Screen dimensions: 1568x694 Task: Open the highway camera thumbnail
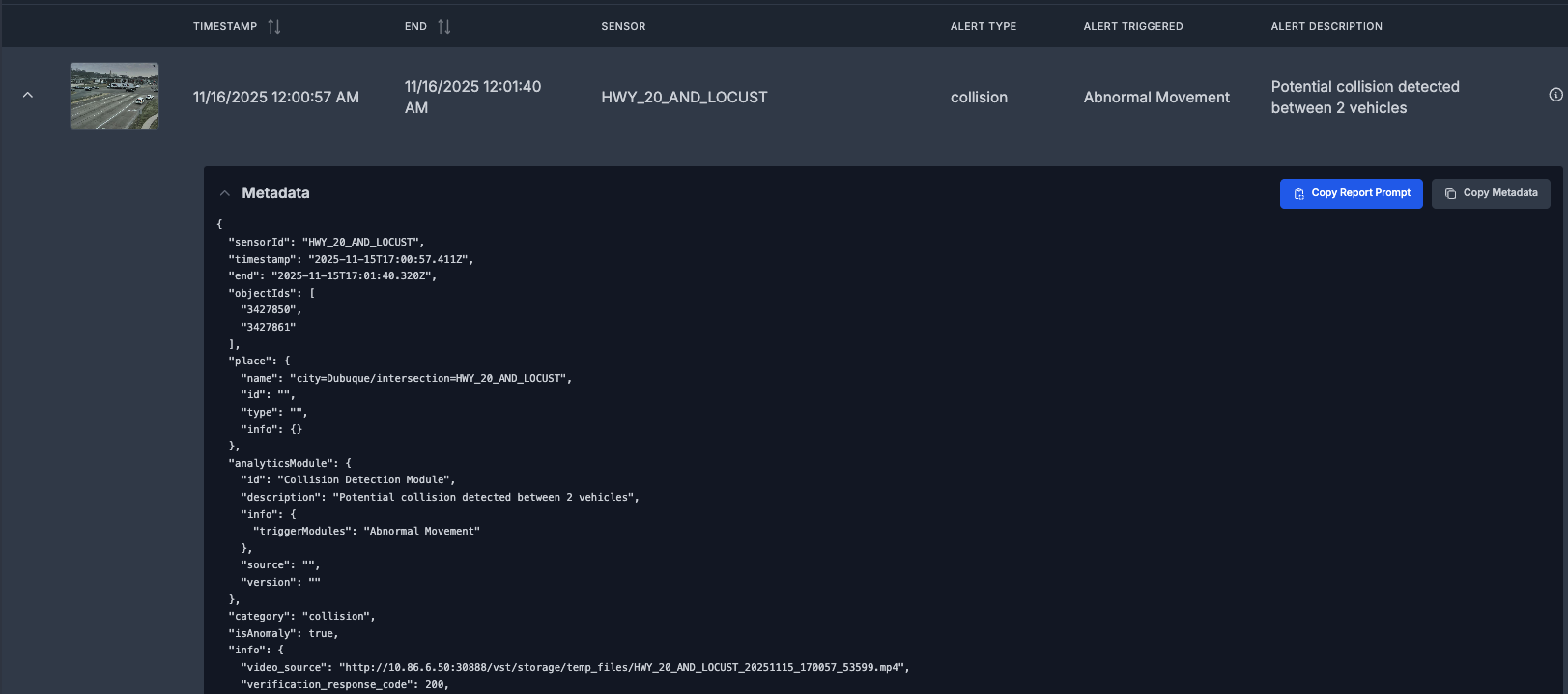tap(114, 96)
